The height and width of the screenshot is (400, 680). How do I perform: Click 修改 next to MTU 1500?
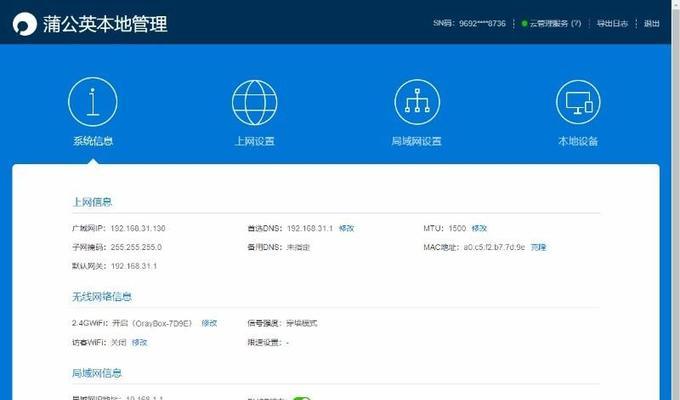[x=479, y=228]
